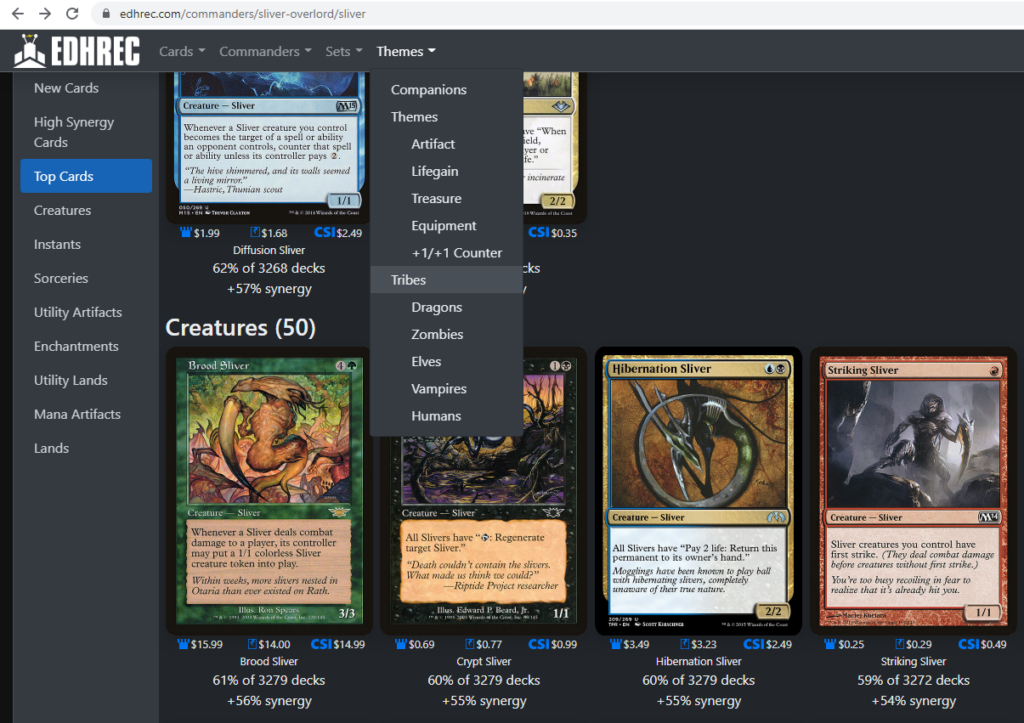Click the EDHREC logo icon
The width and height of the screenshot is (1024, 723).
coord(29,51)
